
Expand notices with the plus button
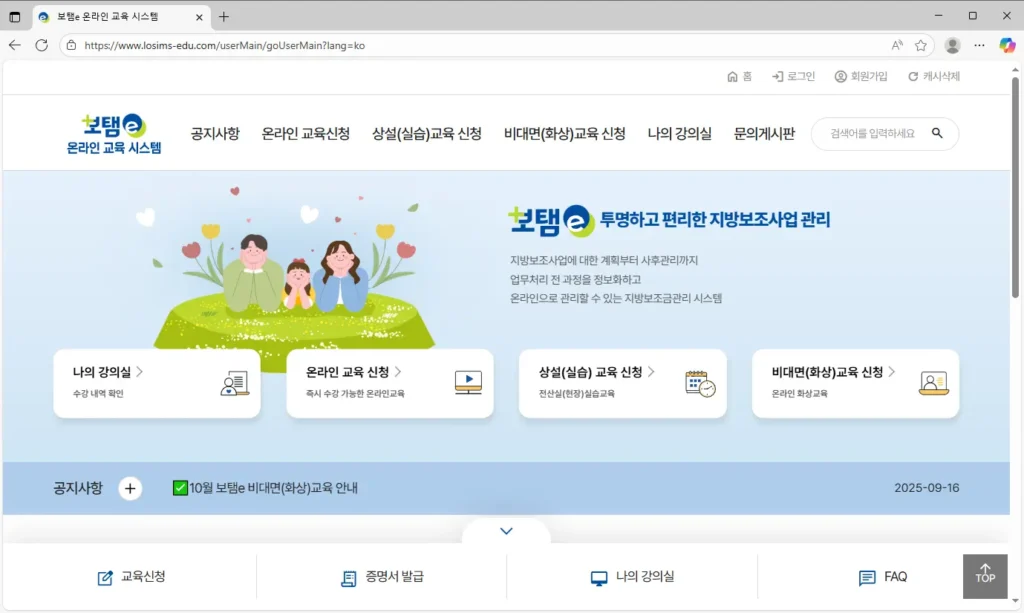130,489
